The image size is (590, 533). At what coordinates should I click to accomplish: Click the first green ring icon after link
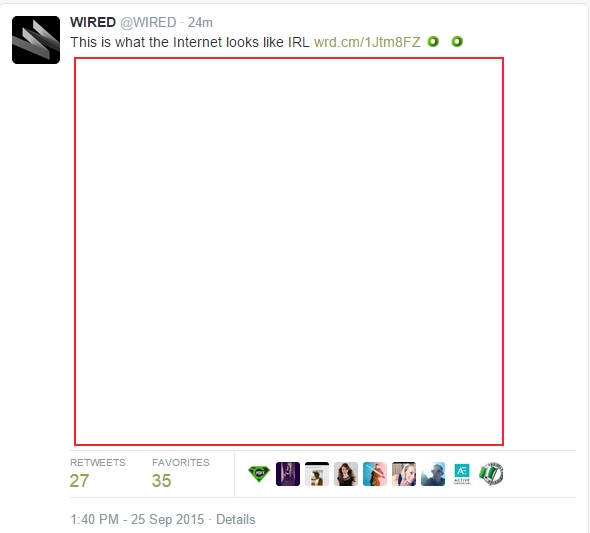click(x=433, y=41)
